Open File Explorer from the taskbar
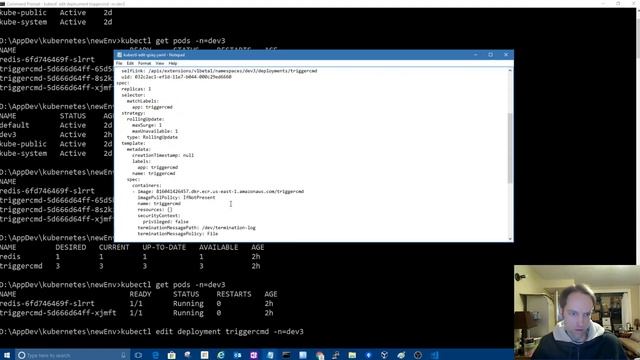 click(x=352, y=355)
